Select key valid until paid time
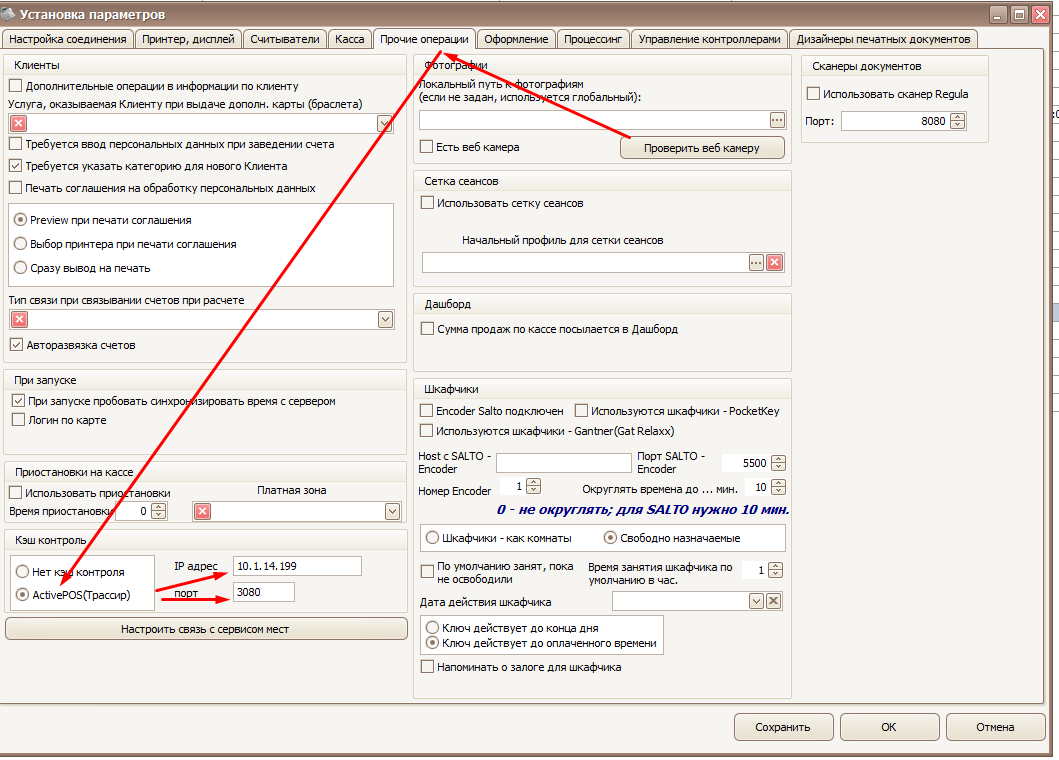Viewport: 1059px width, 760px height. click(432, 643)
